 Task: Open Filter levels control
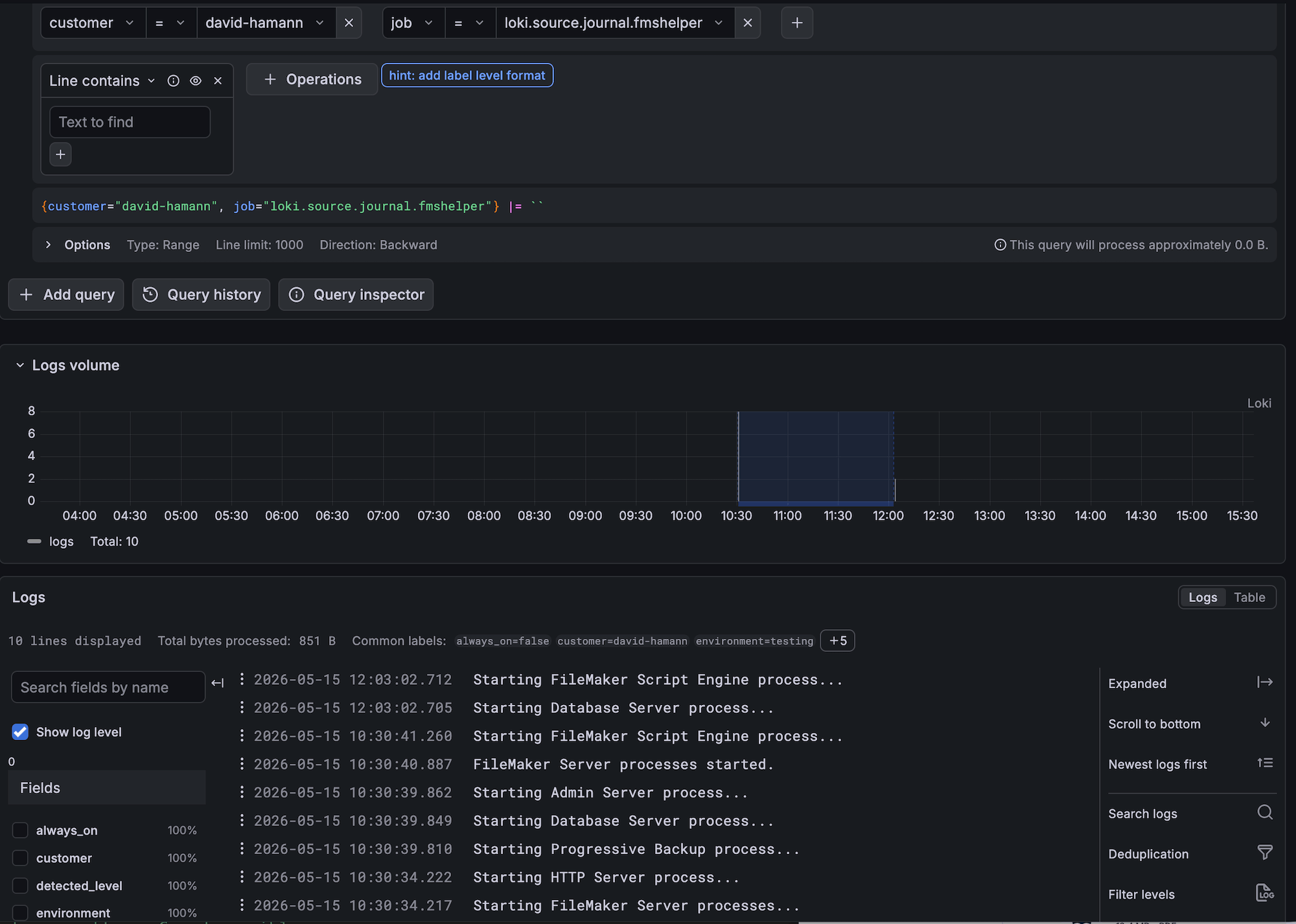pos(1265,893)
